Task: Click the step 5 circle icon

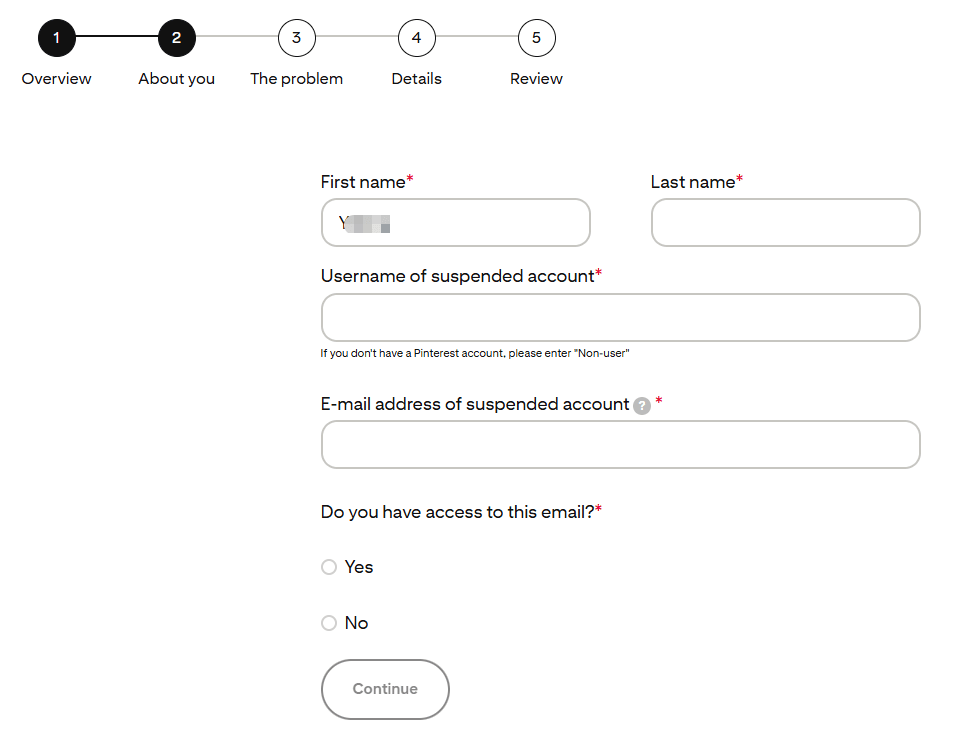Action: click(x=536, y=38)
